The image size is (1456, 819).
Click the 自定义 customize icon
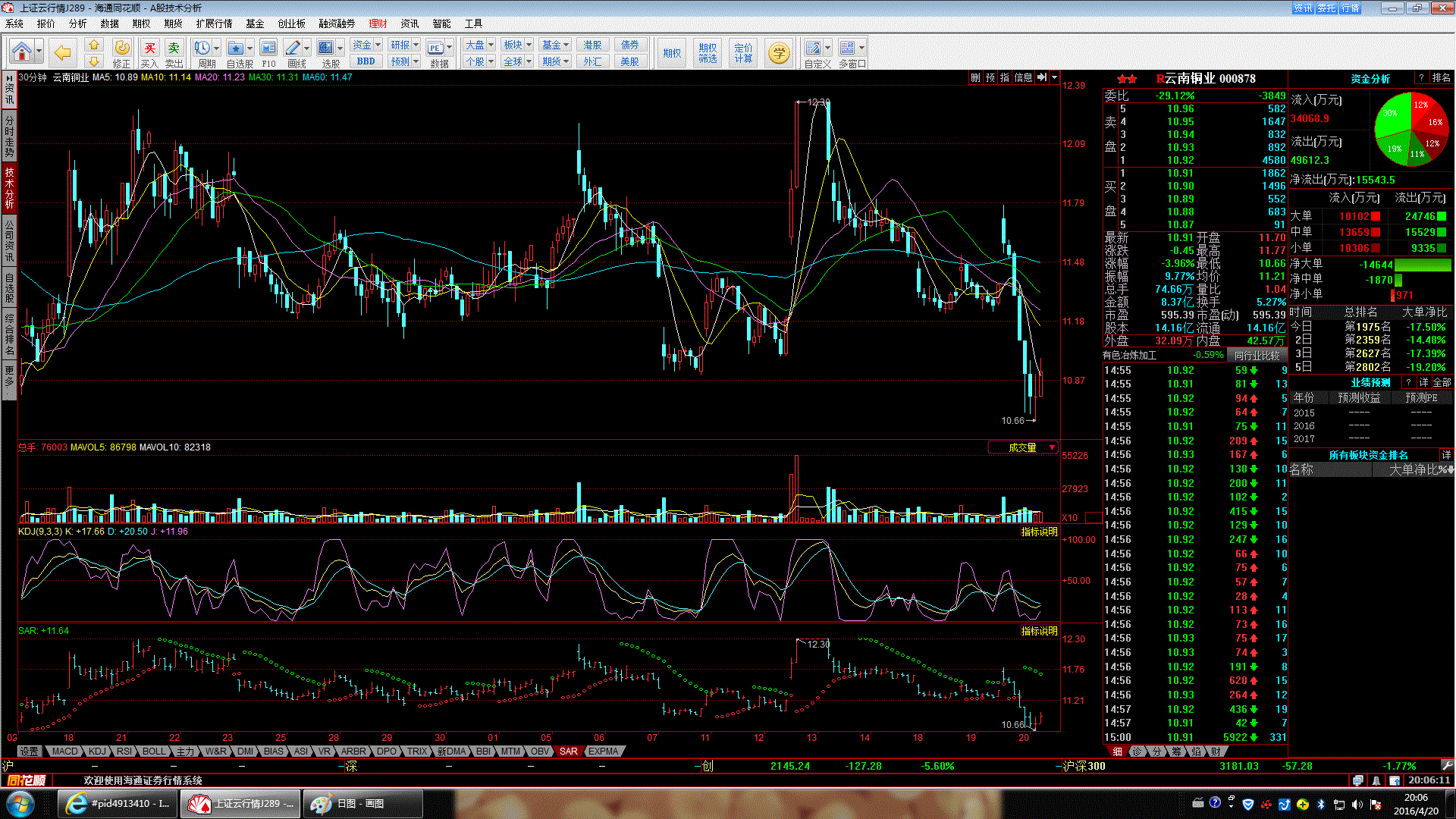click(x=813, y=48)
